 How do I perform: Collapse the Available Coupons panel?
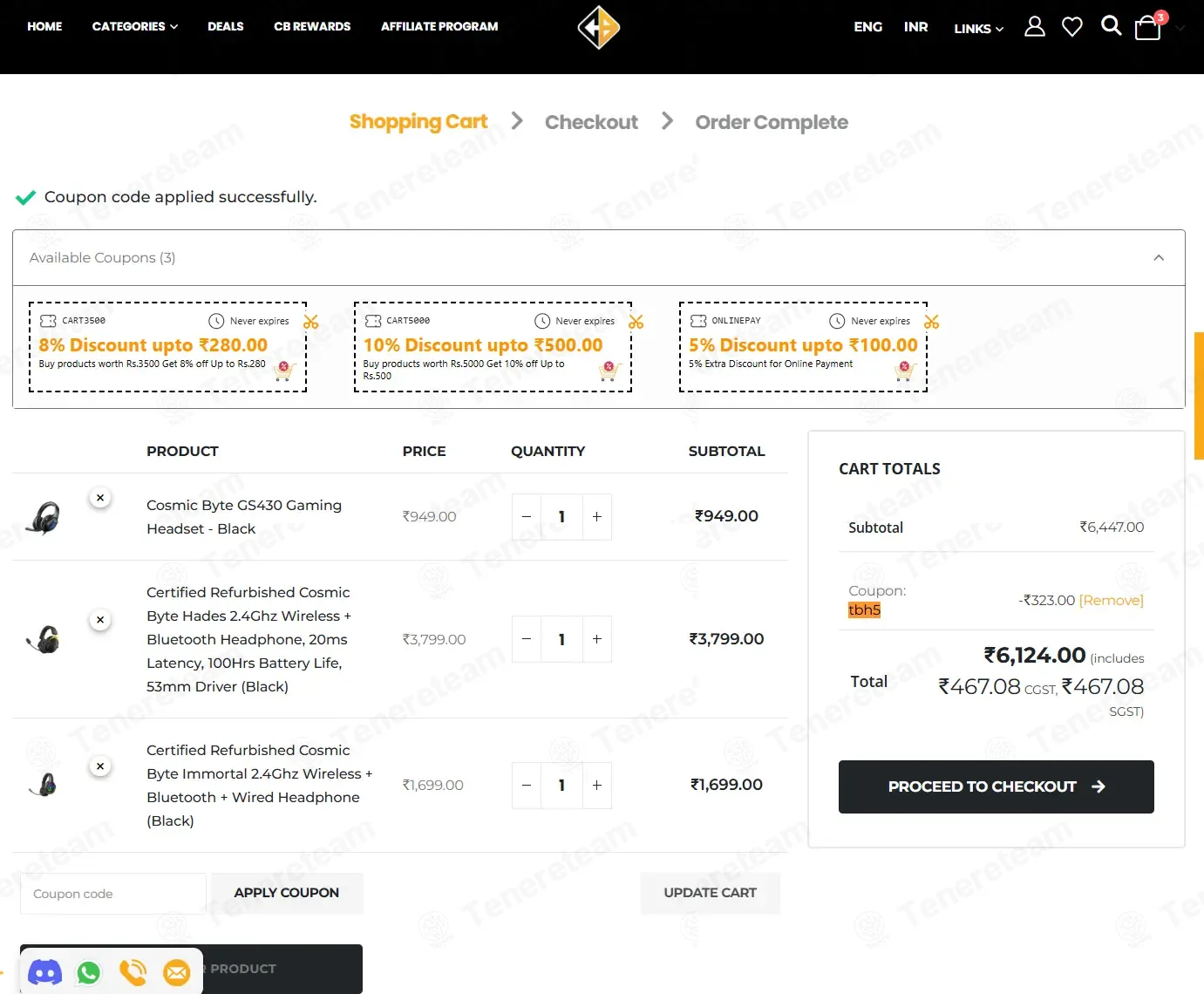pos(1159,258)
